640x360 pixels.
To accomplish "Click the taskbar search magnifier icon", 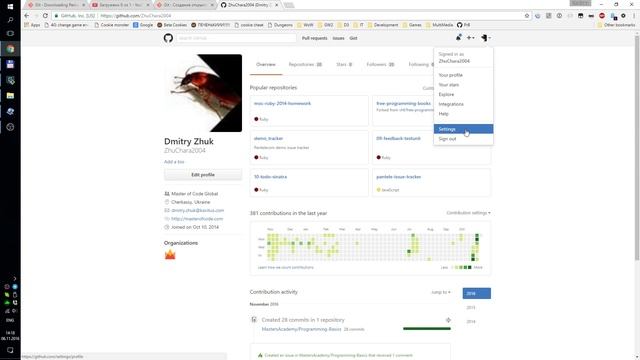I will (10, 20).
